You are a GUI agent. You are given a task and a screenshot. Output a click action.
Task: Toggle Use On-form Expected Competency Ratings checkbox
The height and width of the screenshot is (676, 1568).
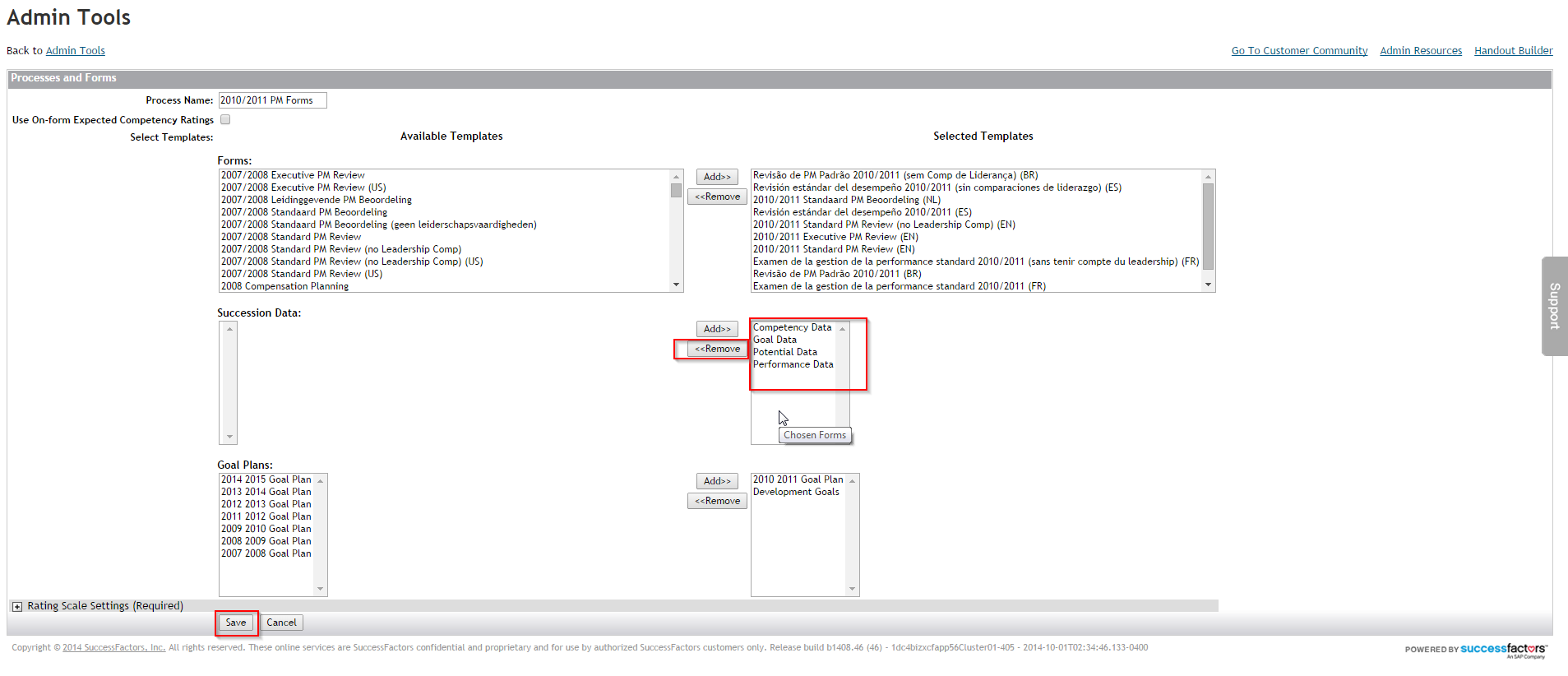(x=225, y=119)
